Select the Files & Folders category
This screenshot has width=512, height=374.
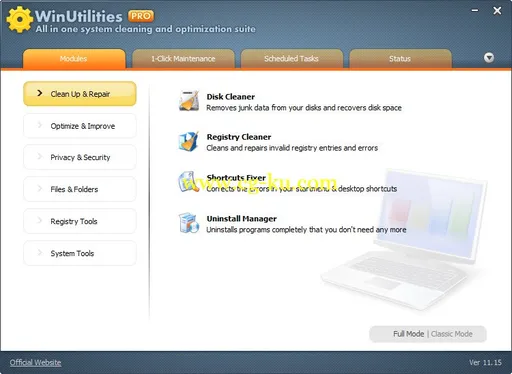click(80, 189)
